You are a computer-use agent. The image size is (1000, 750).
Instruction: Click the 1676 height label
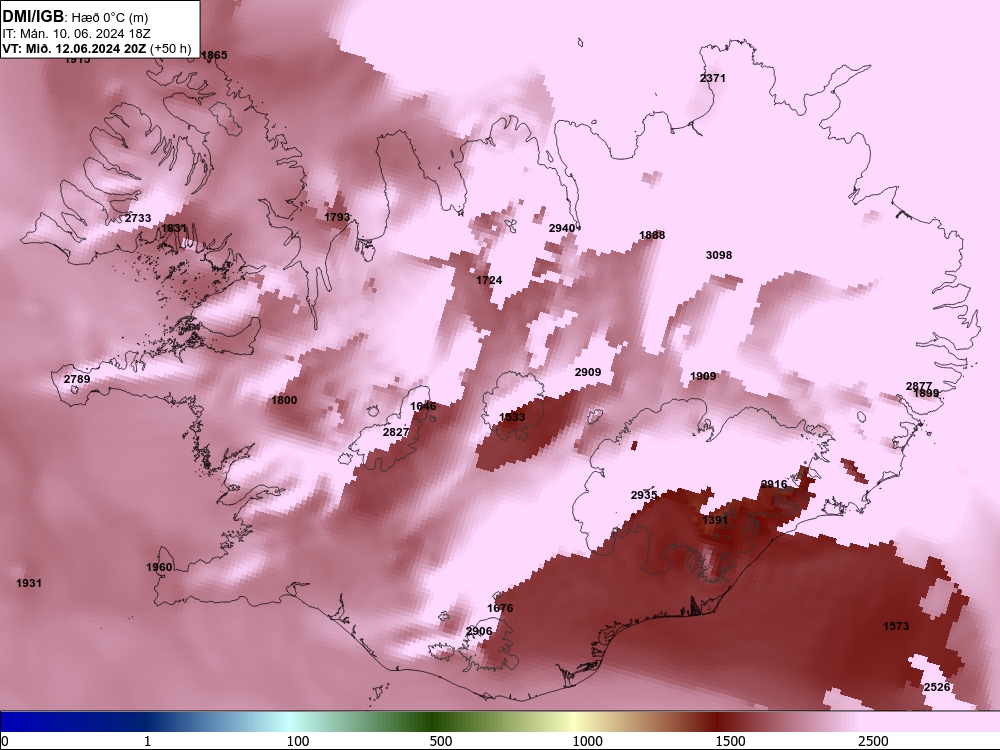(500, 608)
